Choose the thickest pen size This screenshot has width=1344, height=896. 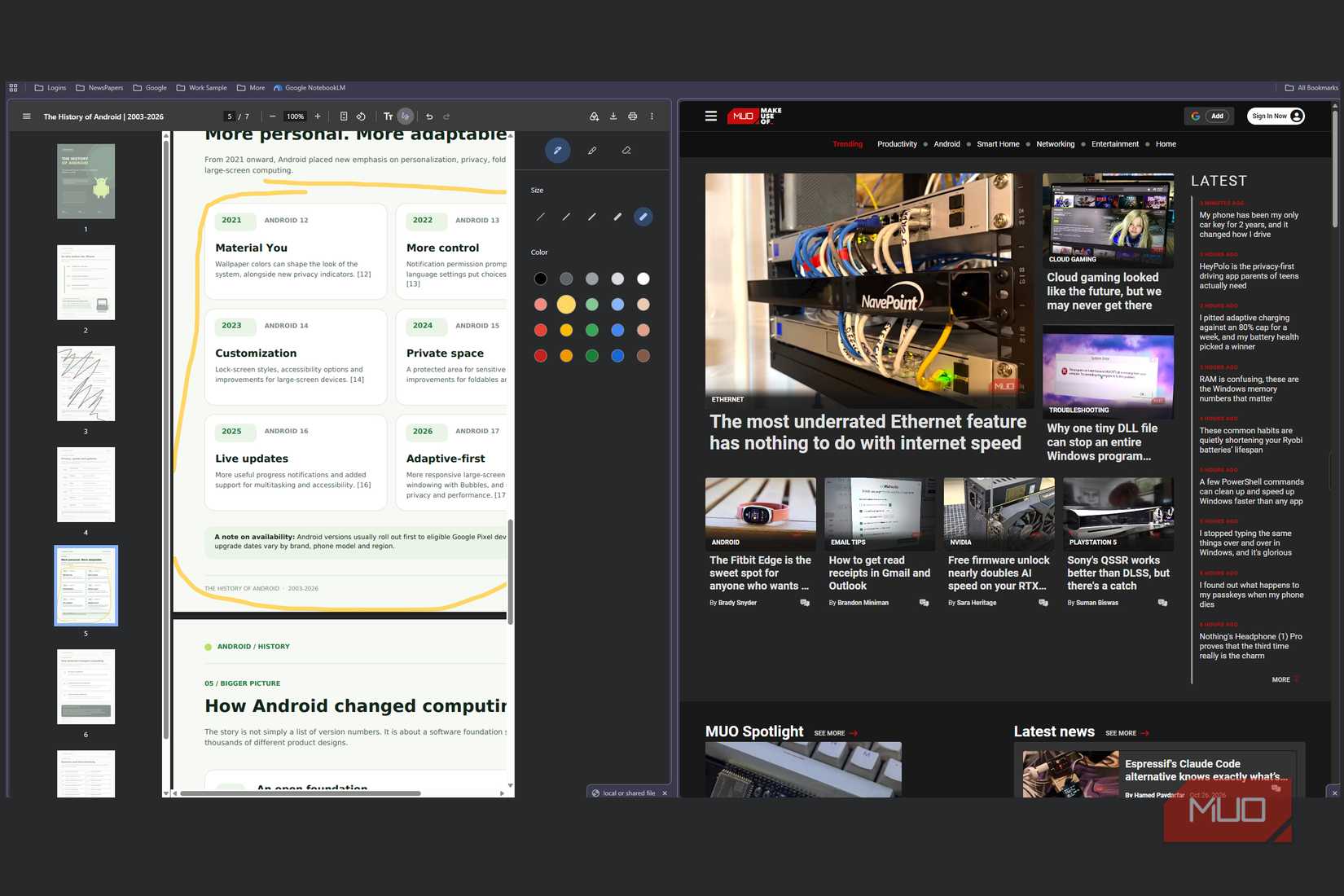(x=643, y=217)
